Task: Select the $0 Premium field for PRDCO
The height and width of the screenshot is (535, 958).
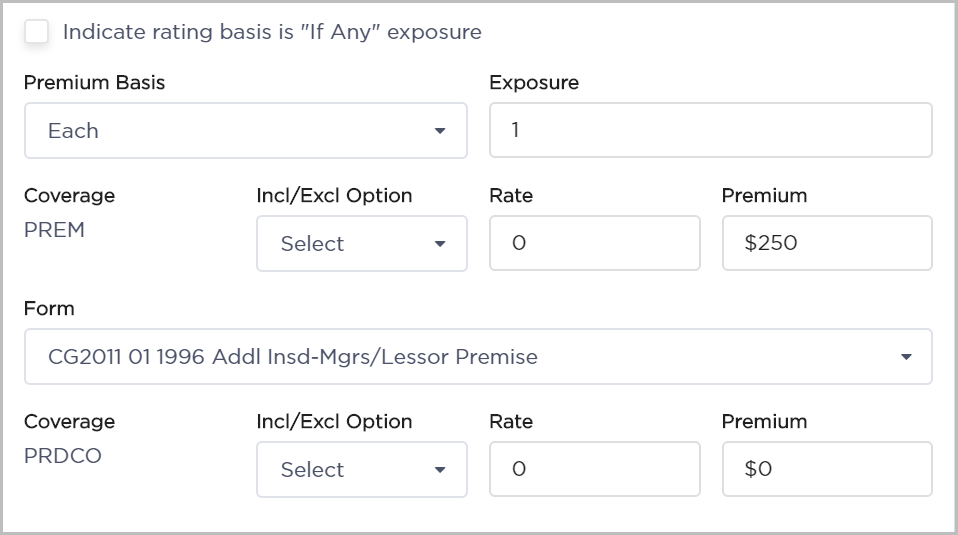Action: coord(826,470)
